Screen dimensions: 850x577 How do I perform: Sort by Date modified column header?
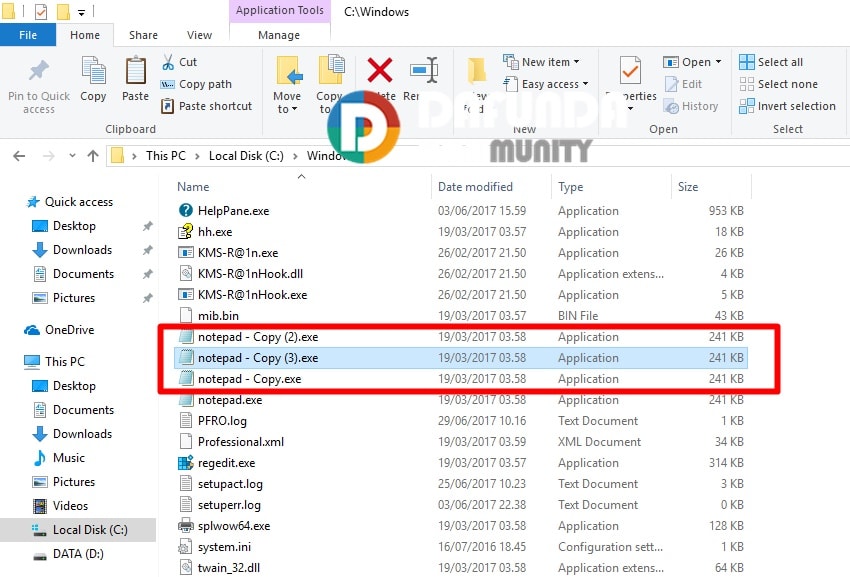(x=475, y=187)
